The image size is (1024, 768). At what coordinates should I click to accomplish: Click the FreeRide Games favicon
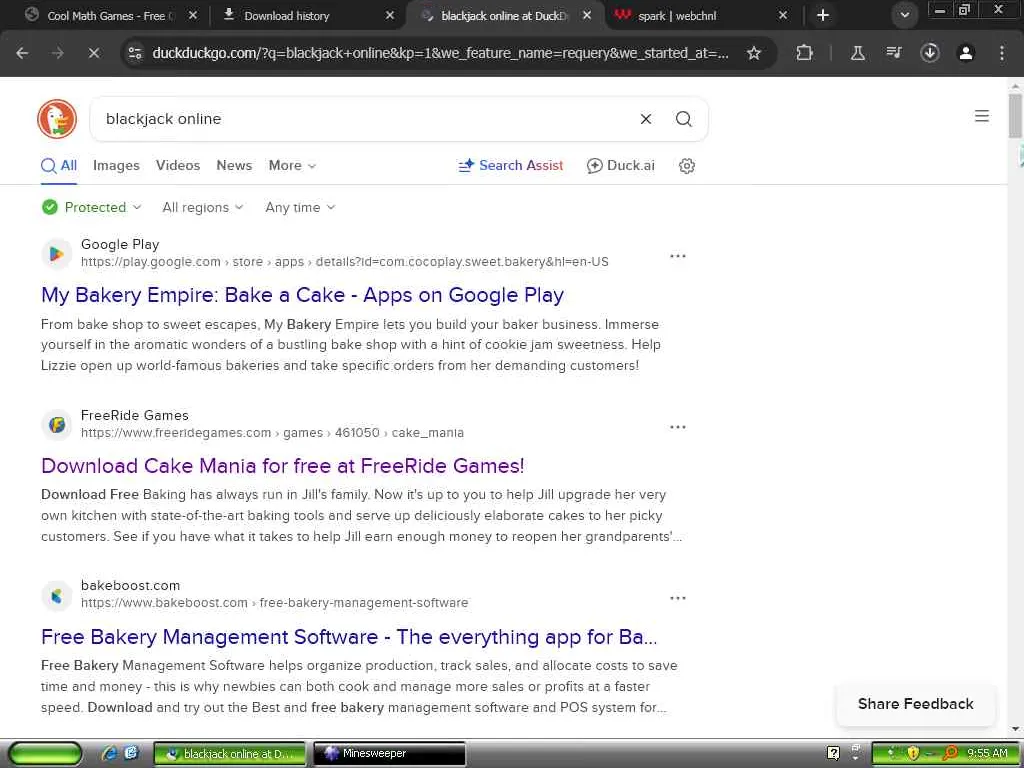pos(57,424)
